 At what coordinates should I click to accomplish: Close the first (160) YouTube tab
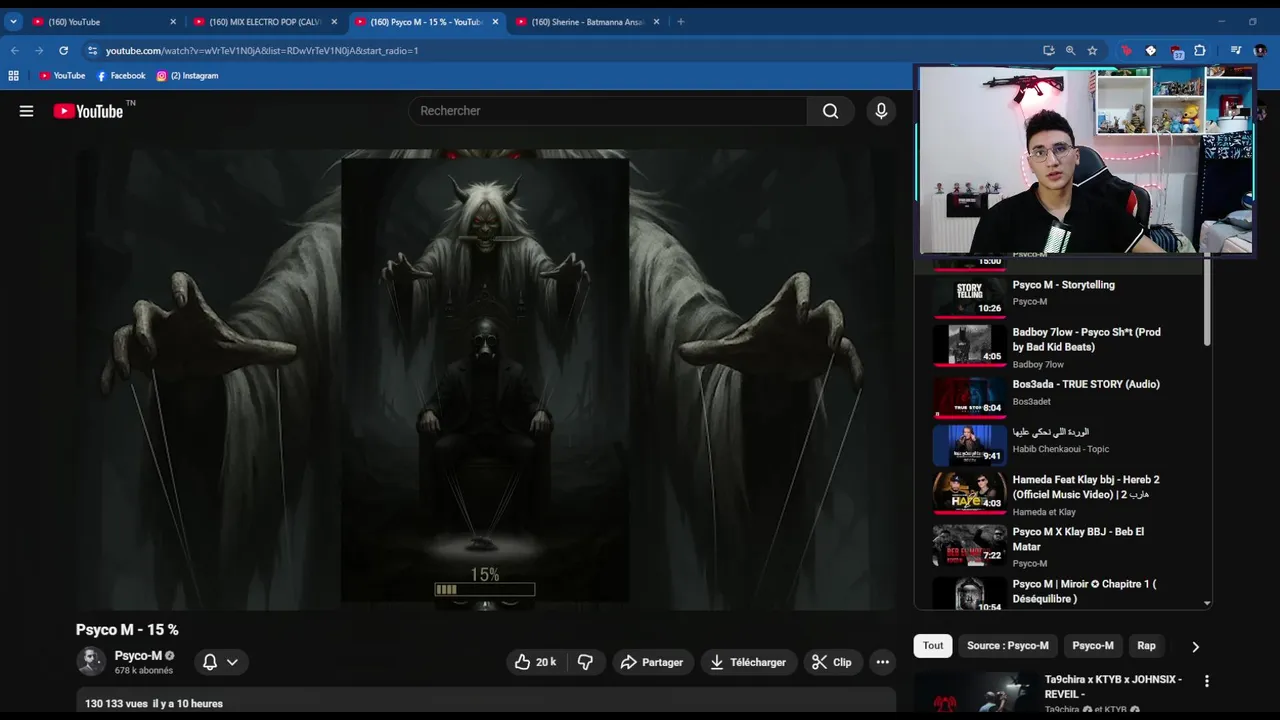click(173, 21)
